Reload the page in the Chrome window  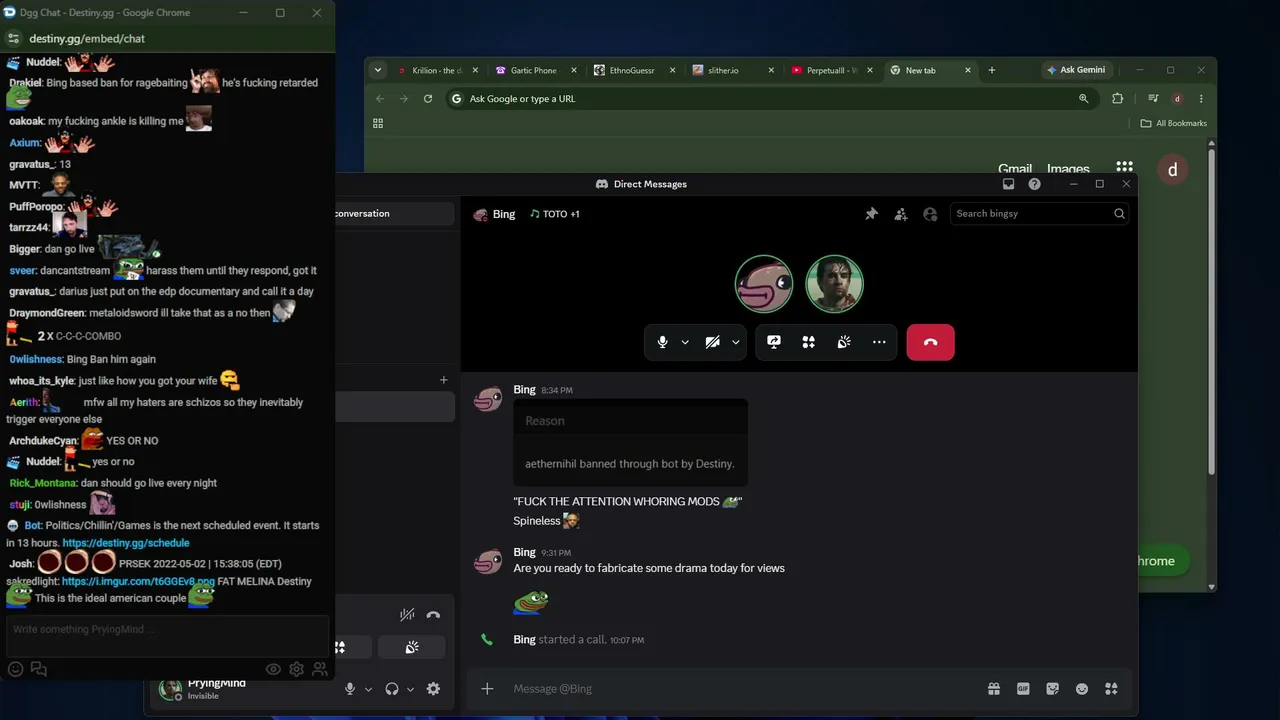428,99
